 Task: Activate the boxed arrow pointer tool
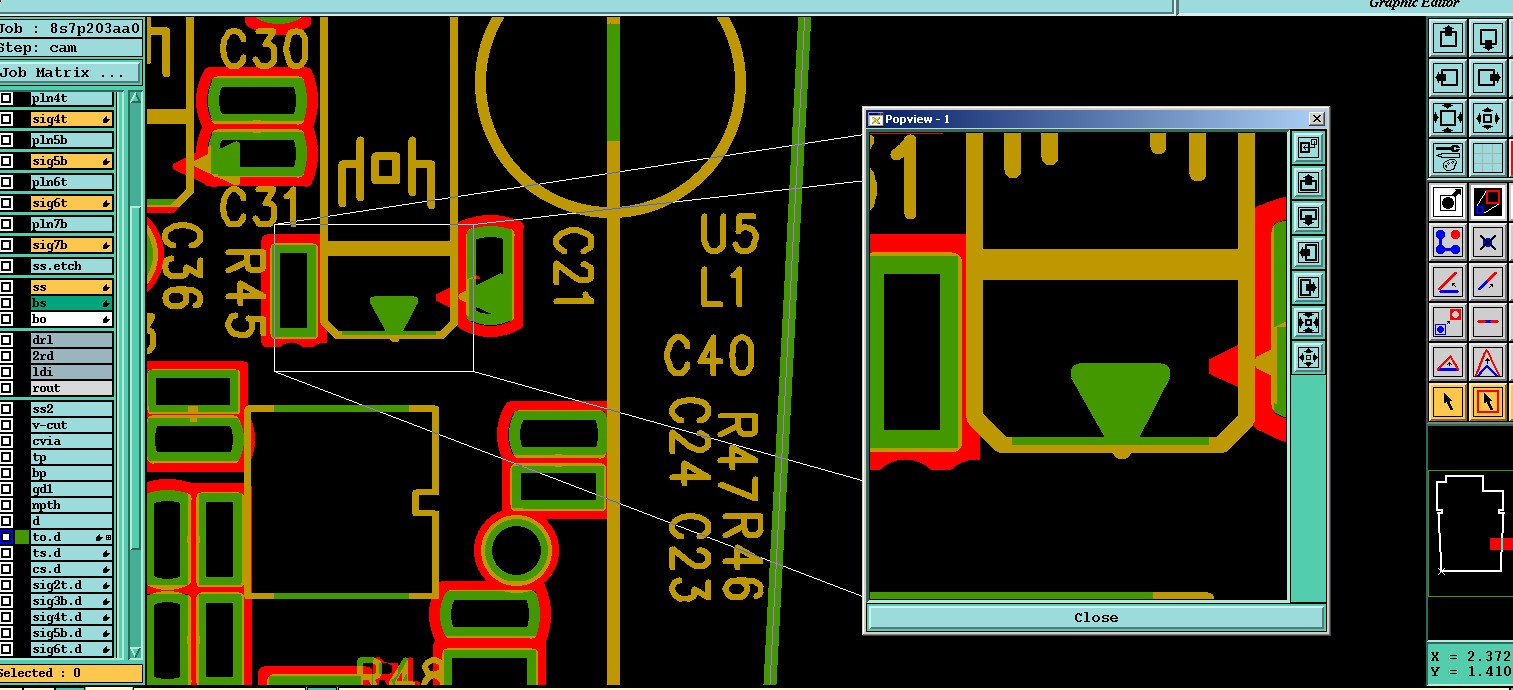coord(1488,402)
